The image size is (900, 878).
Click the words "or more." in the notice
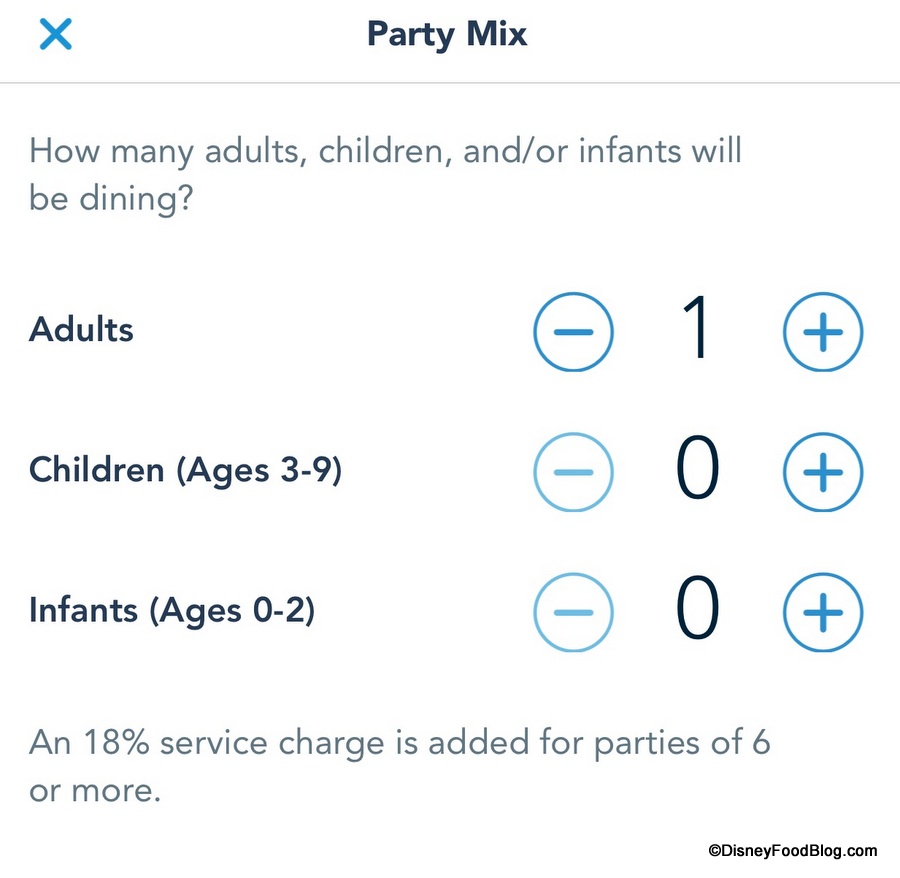click(x=95, y=791)
